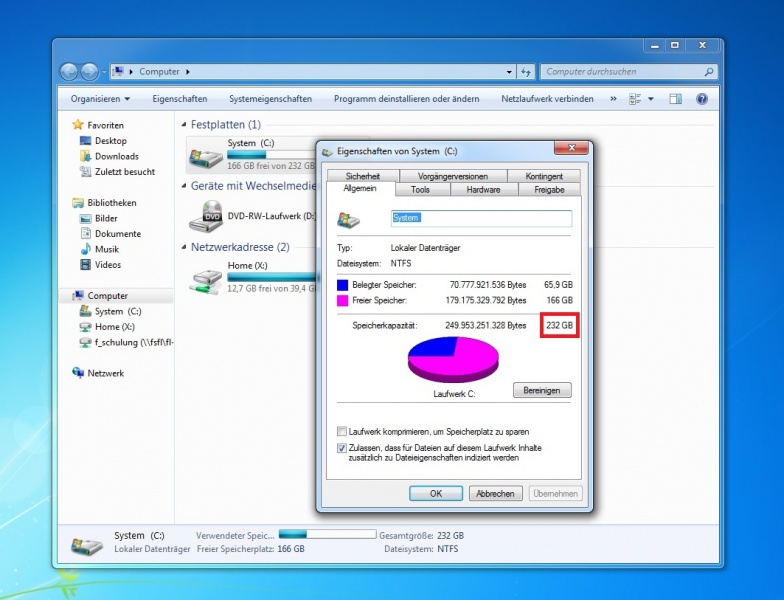Click the magenta Freier Speicher swatch

pyautogui.click(x=342, y=300)
